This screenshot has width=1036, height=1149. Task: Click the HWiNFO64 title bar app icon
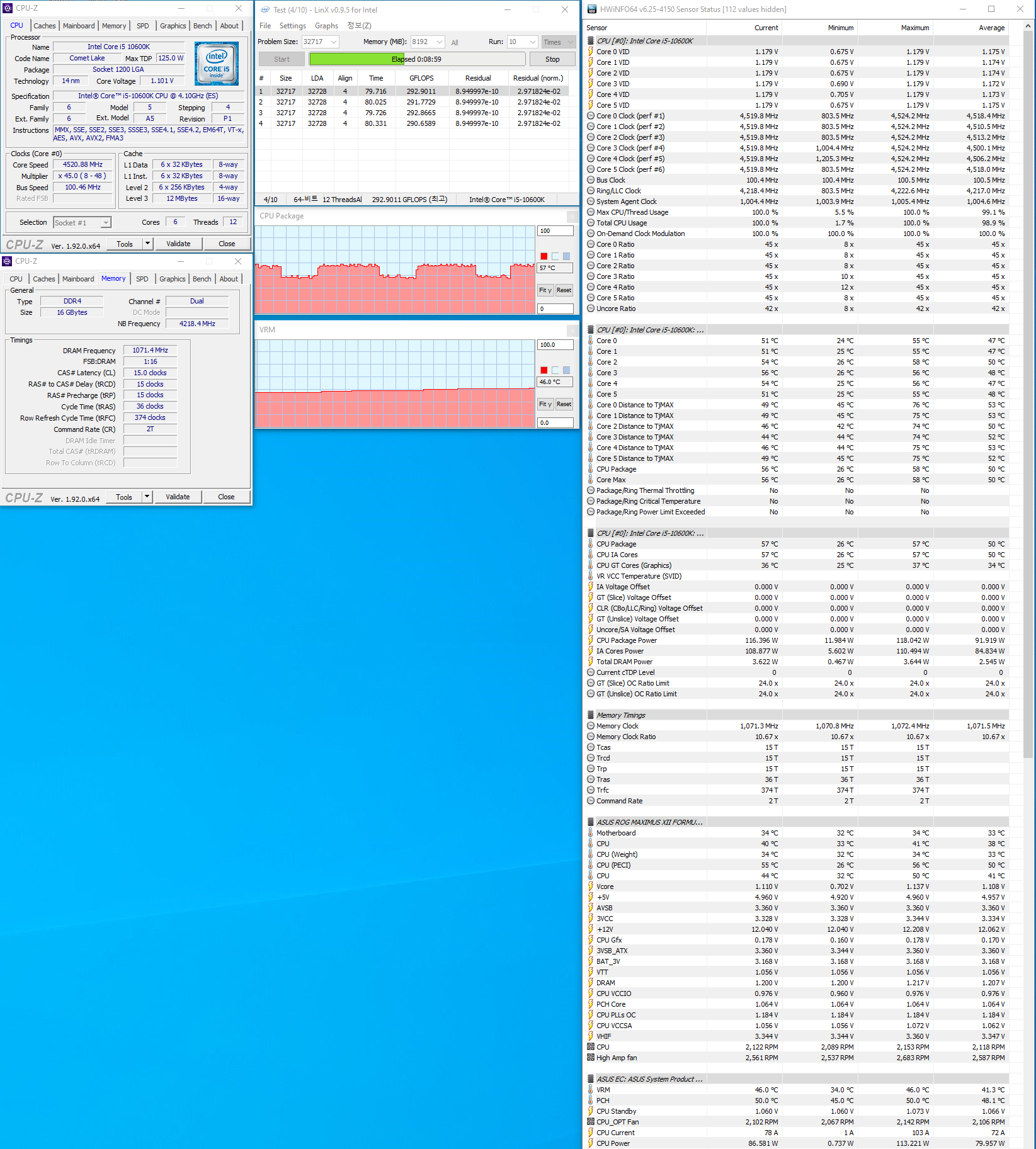tap(591, 9)
